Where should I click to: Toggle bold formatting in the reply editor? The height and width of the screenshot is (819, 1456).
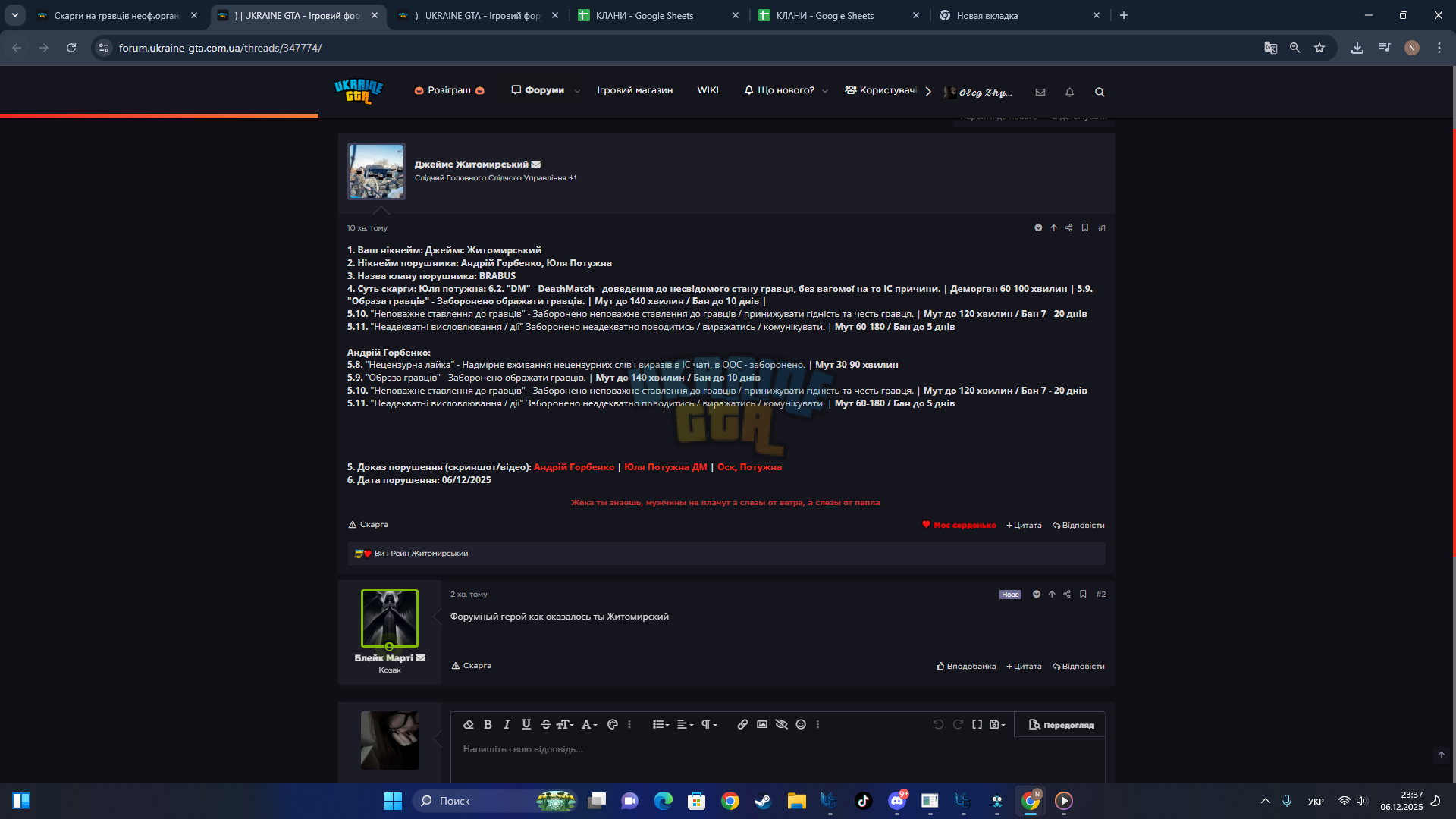pyautogui.click(x=488, y=724)
